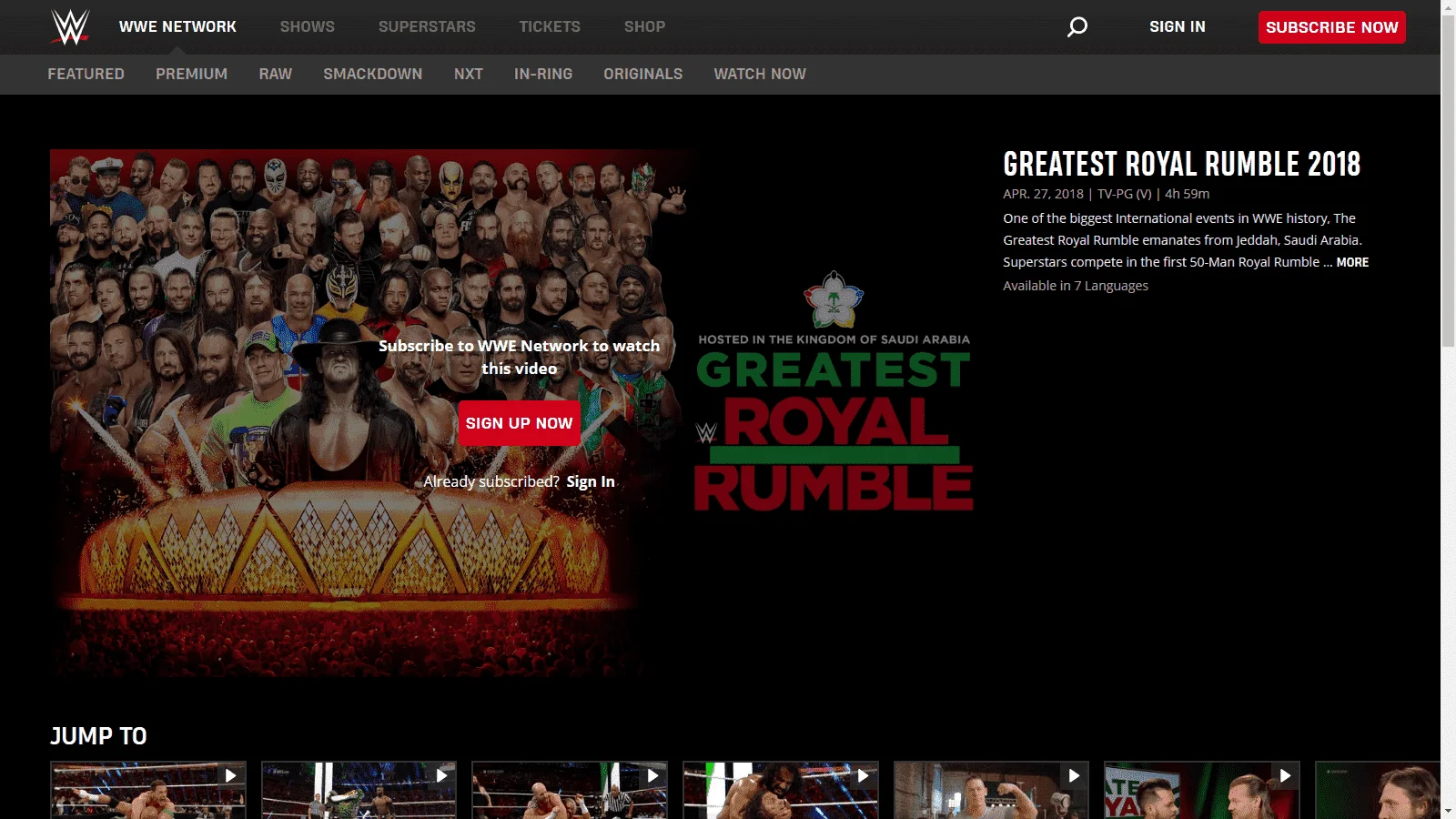
Task: Click the Greatest Royal Rumble logo image
Action: click(x=834, y=391)
